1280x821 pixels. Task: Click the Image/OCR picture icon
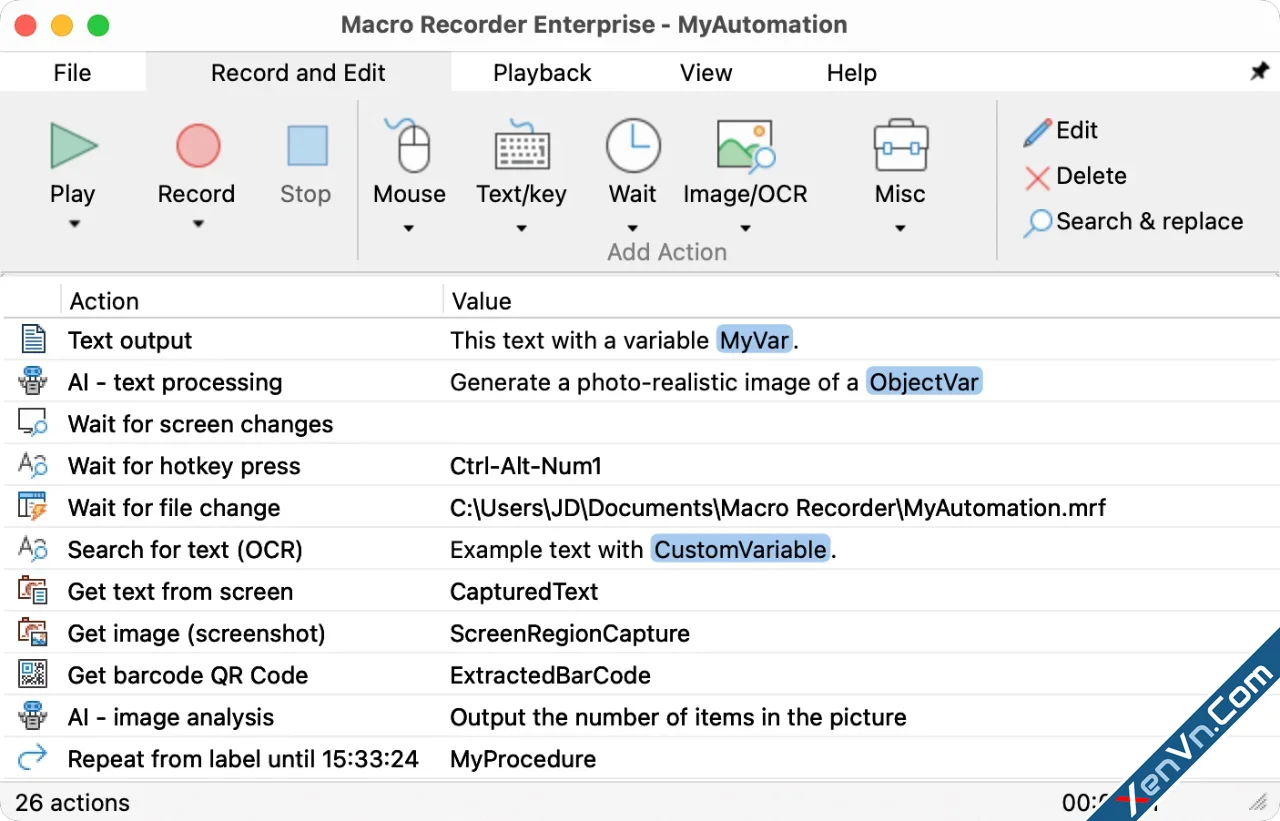tap(745, 146)
